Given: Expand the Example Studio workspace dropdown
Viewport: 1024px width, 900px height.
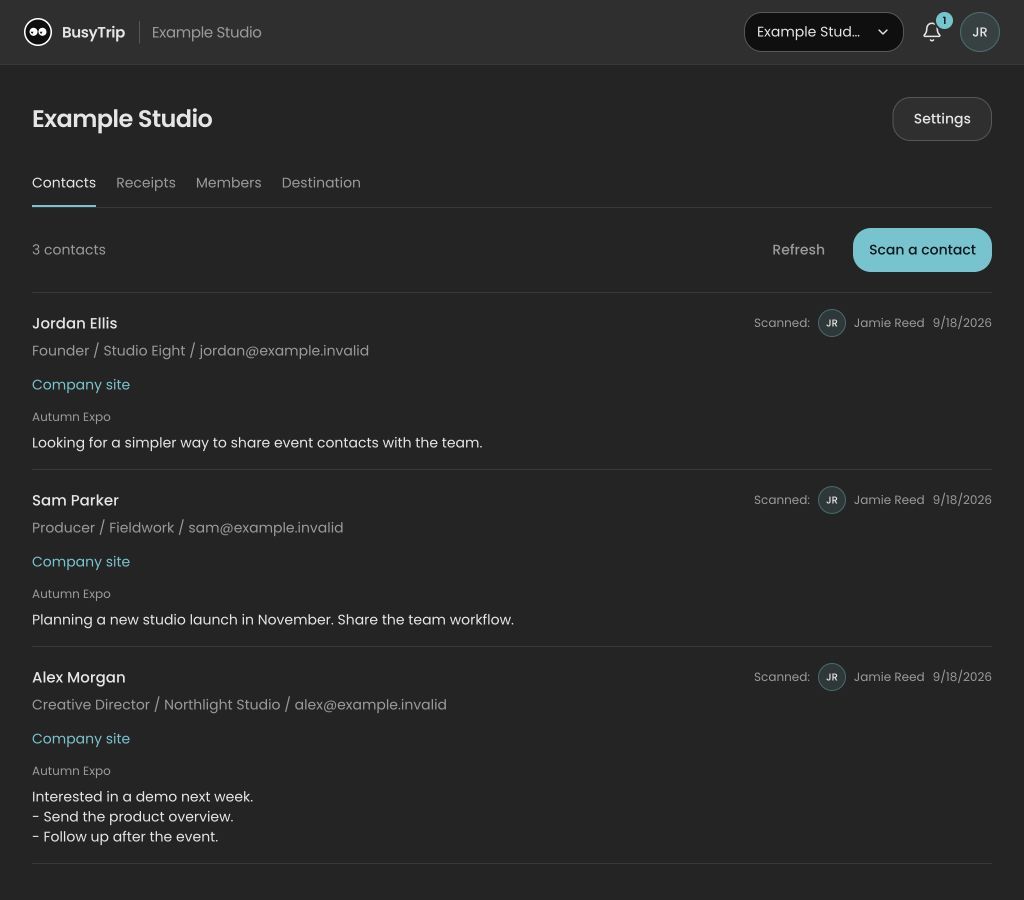Looking at the screenshot, I should 824,32.
